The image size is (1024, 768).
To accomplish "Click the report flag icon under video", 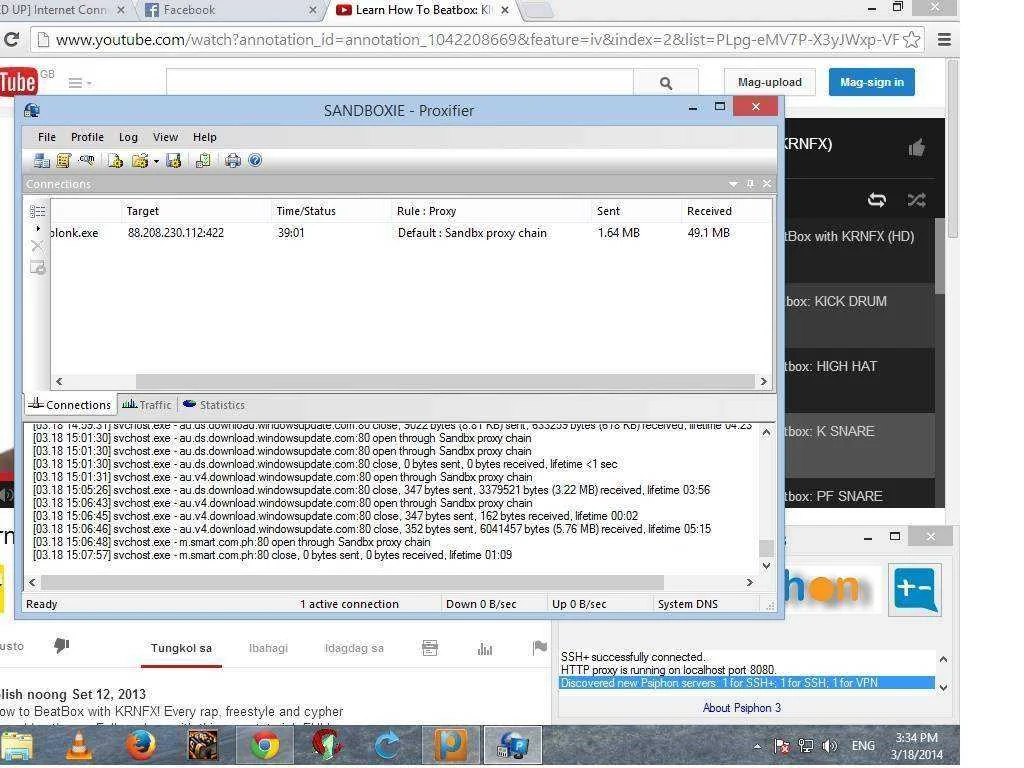I will (539, 647).
